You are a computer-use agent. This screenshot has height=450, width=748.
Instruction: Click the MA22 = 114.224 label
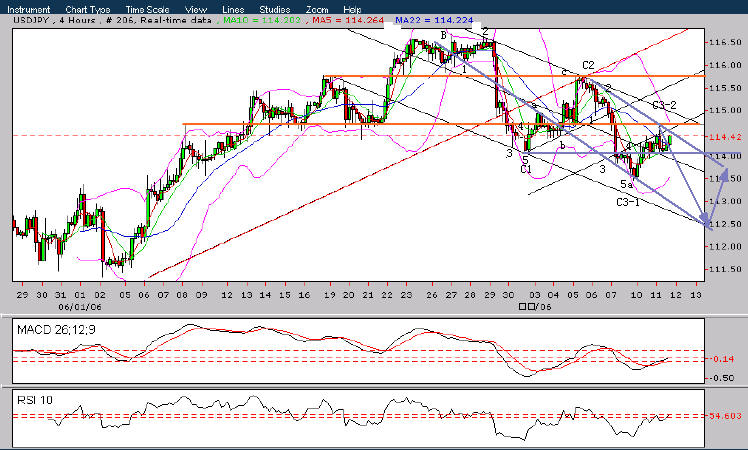point(434,21)
